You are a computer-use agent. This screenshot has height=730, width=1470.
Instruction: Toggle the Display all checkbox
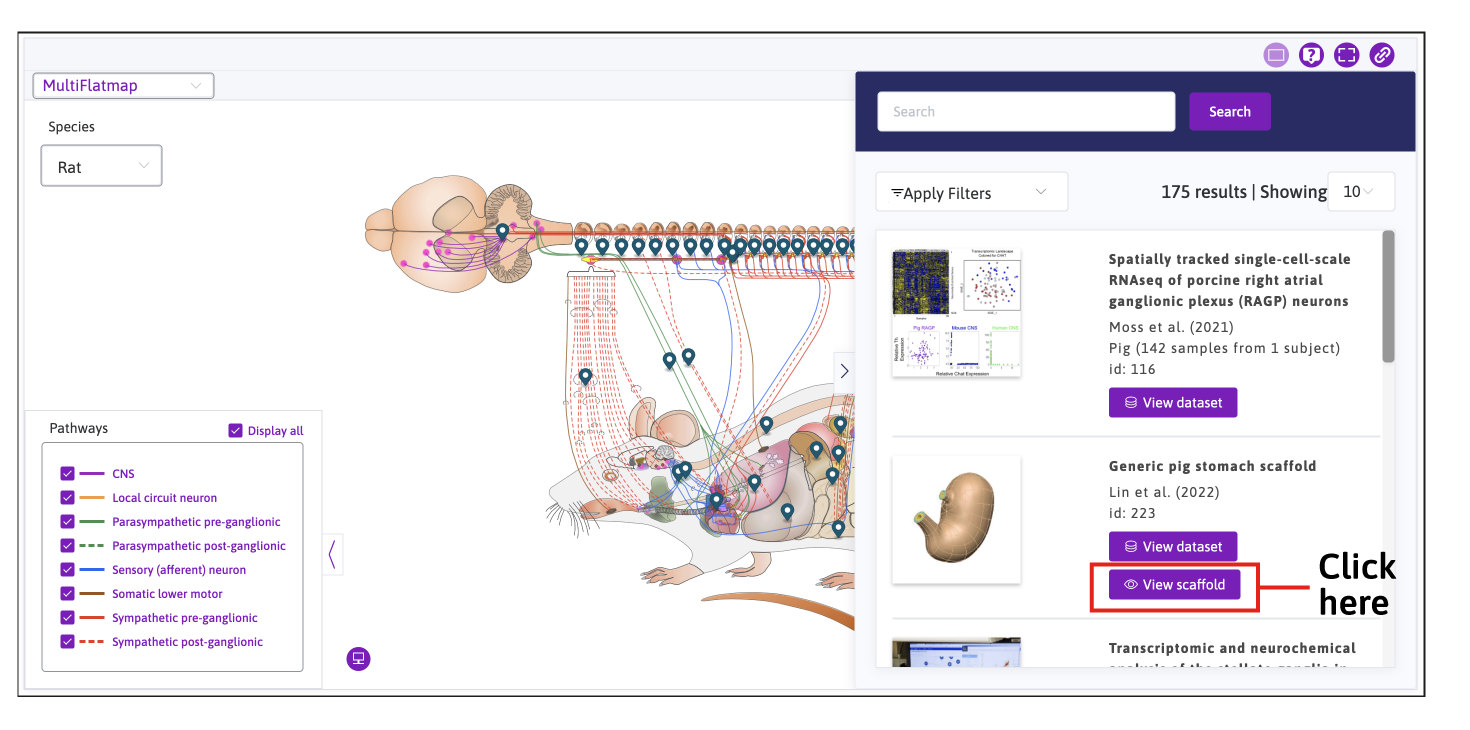(x=236, y=431)
